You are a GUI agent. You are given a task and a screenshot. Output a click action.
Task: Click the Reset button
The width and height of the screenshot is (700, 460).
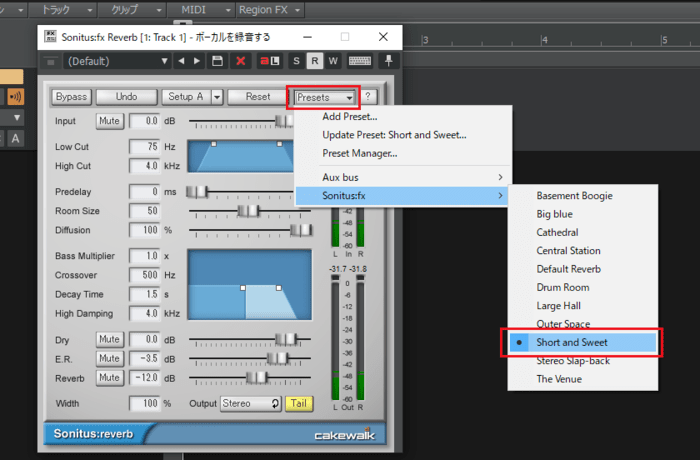coord(258,97)
